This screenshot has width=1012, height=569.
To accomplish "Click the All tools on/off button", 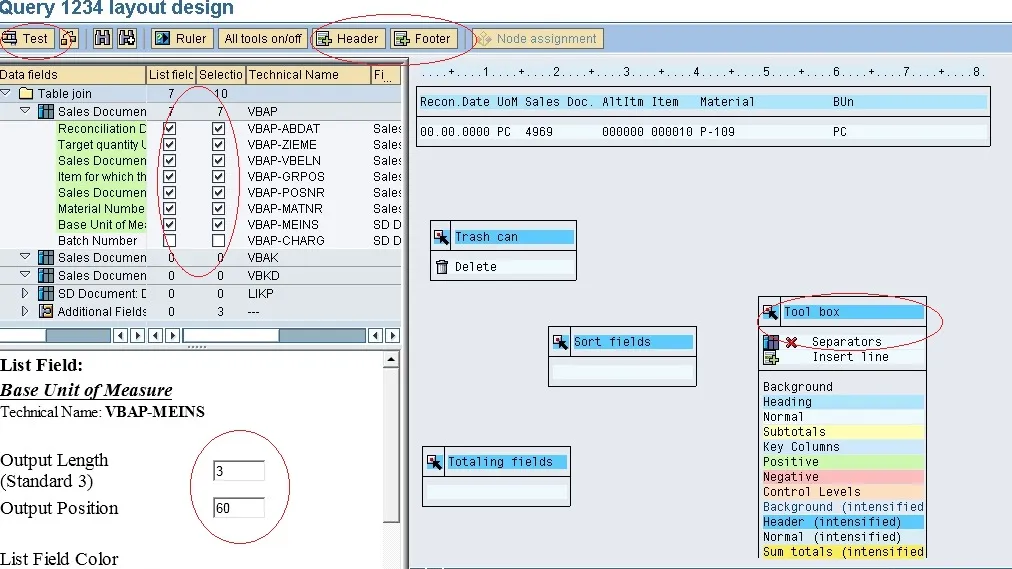I will 263,39.
